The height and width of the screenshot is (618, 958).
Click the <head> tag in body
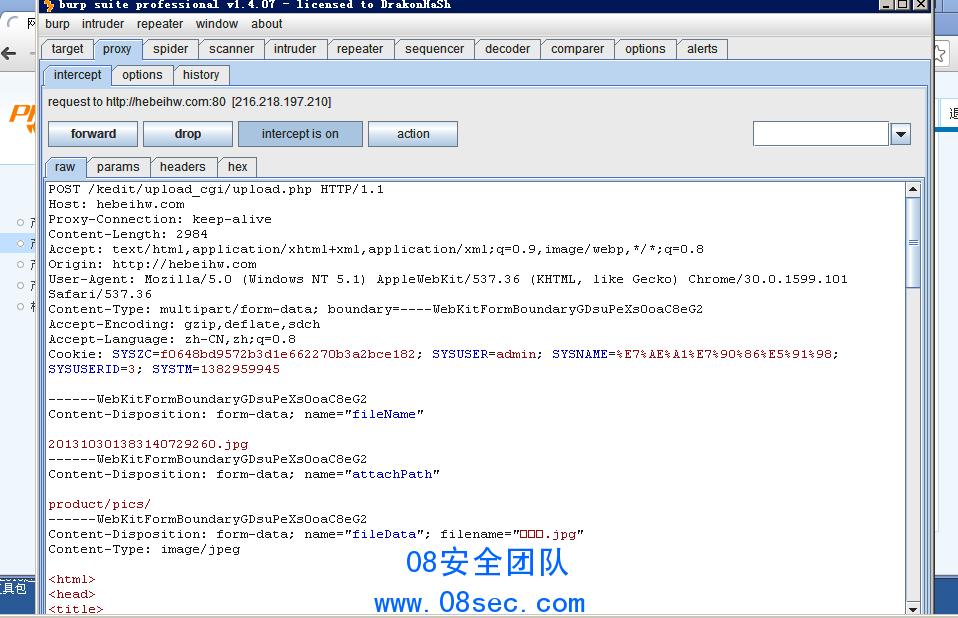coord(71,594)
